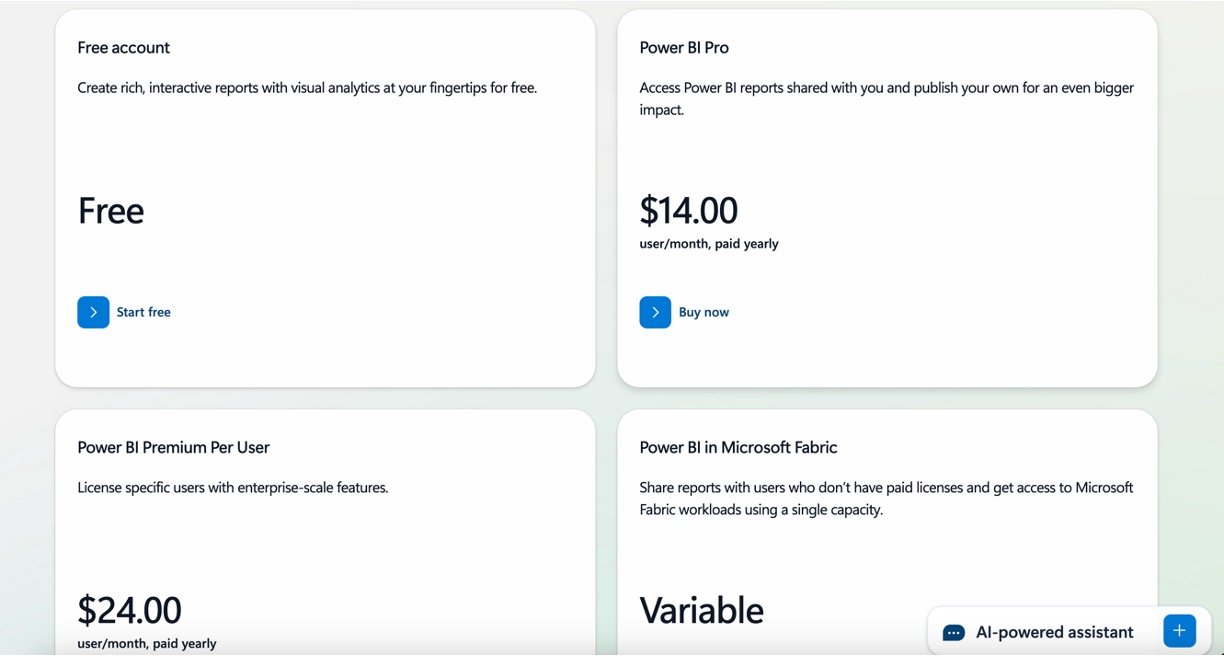This screenshot has width=1224, height=656.
Task: Click the Power BI in Microsoft Fabric heading
Action: click(738, 448)
